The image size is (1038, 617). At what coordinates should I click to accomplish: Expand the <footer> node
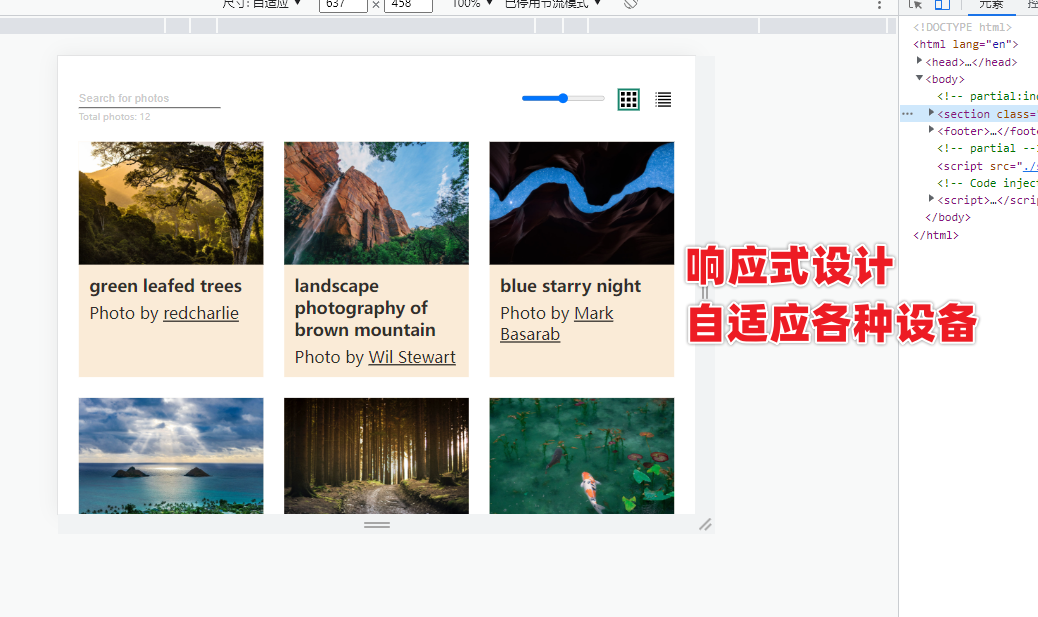point(931,130)
